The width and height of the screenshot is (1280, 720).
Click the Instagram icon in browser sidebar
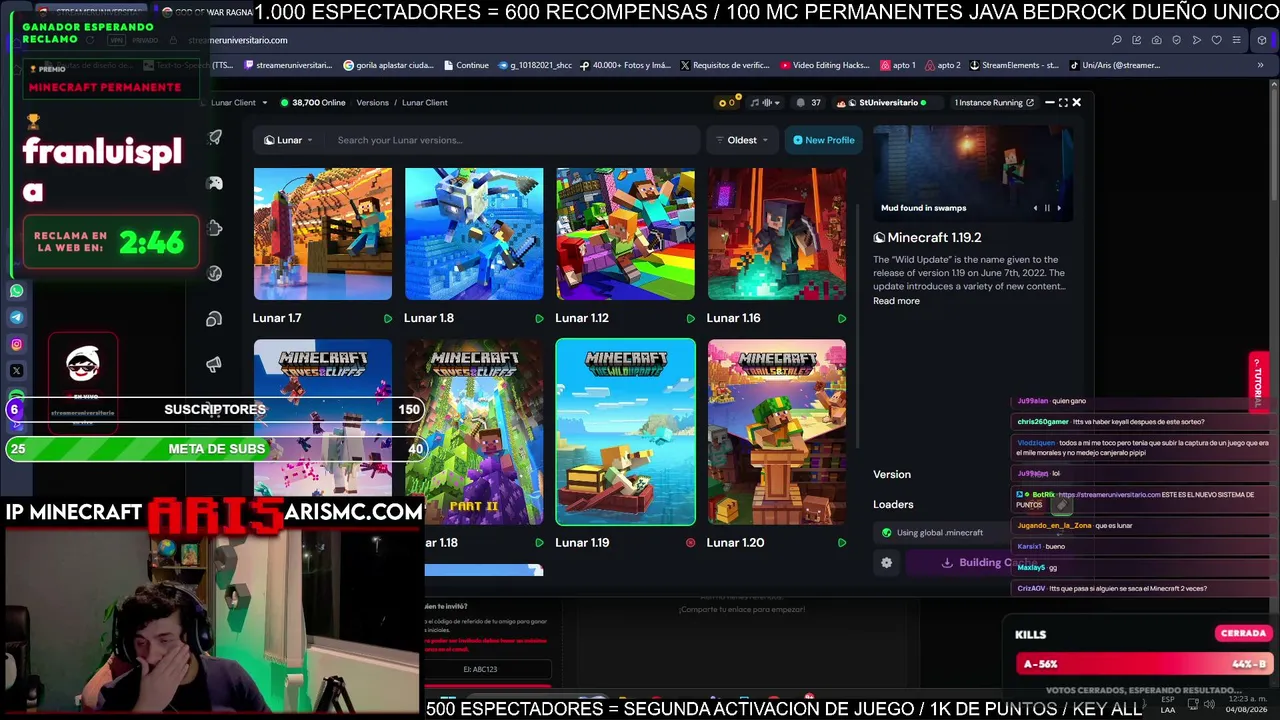pos(16,344)
